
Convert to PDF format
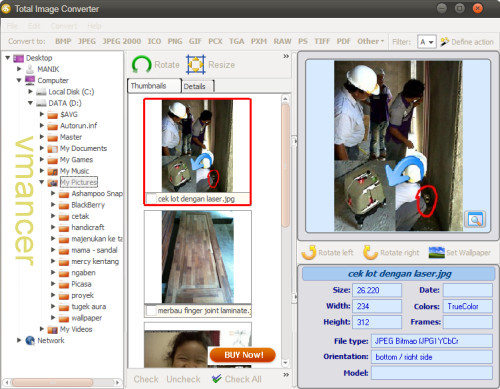(x=343, y=41)
